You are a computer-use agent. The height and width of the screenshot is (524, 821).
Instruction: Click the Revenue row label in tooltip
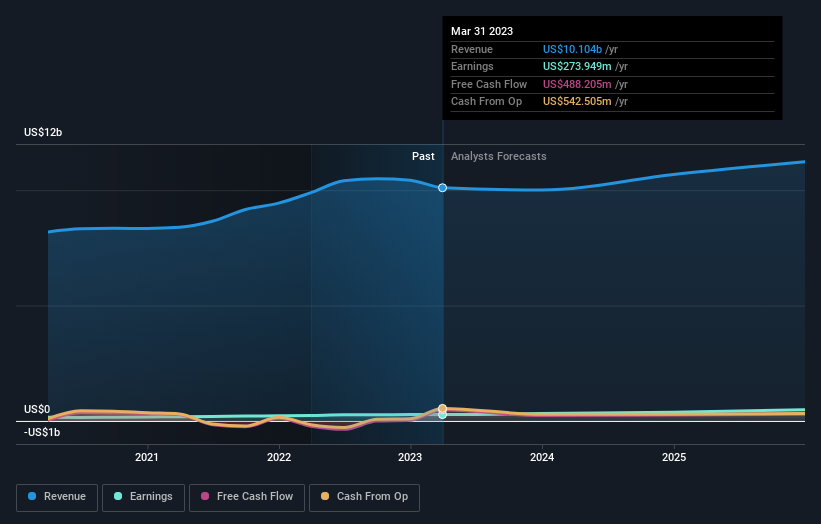tap(472, 49)
